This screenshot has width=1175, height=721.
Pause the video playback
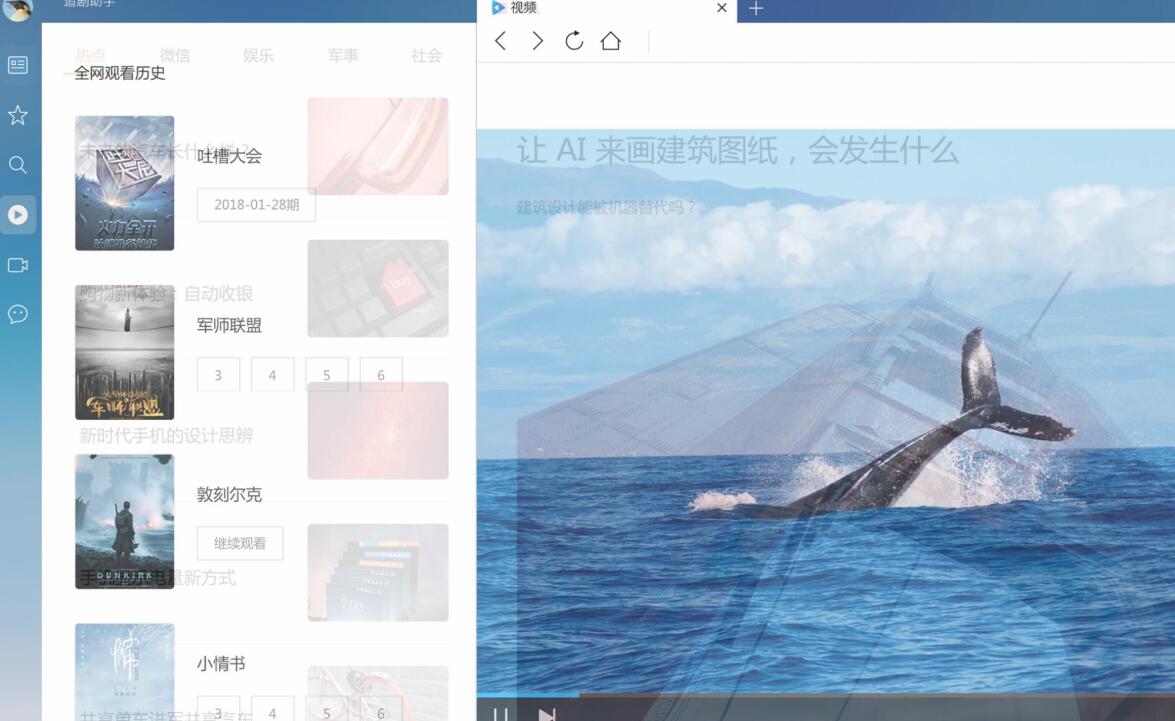(501, 714)
